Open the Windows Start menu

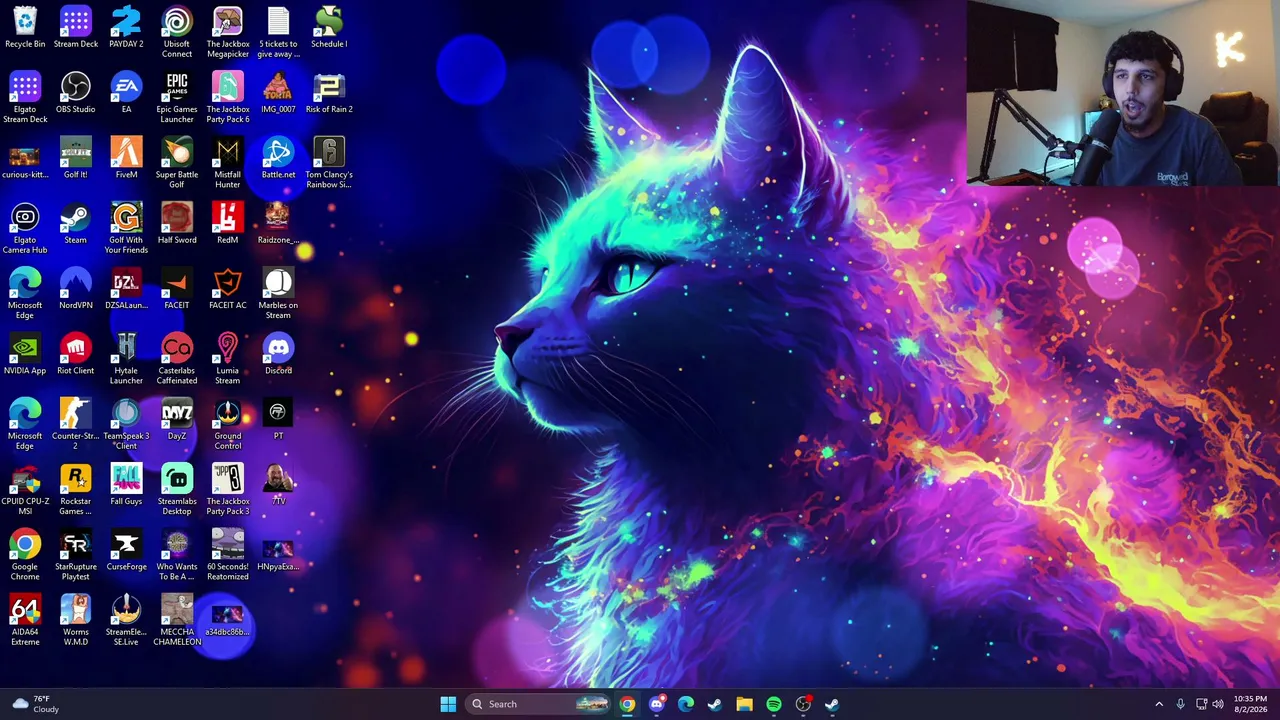pos(448,704)
